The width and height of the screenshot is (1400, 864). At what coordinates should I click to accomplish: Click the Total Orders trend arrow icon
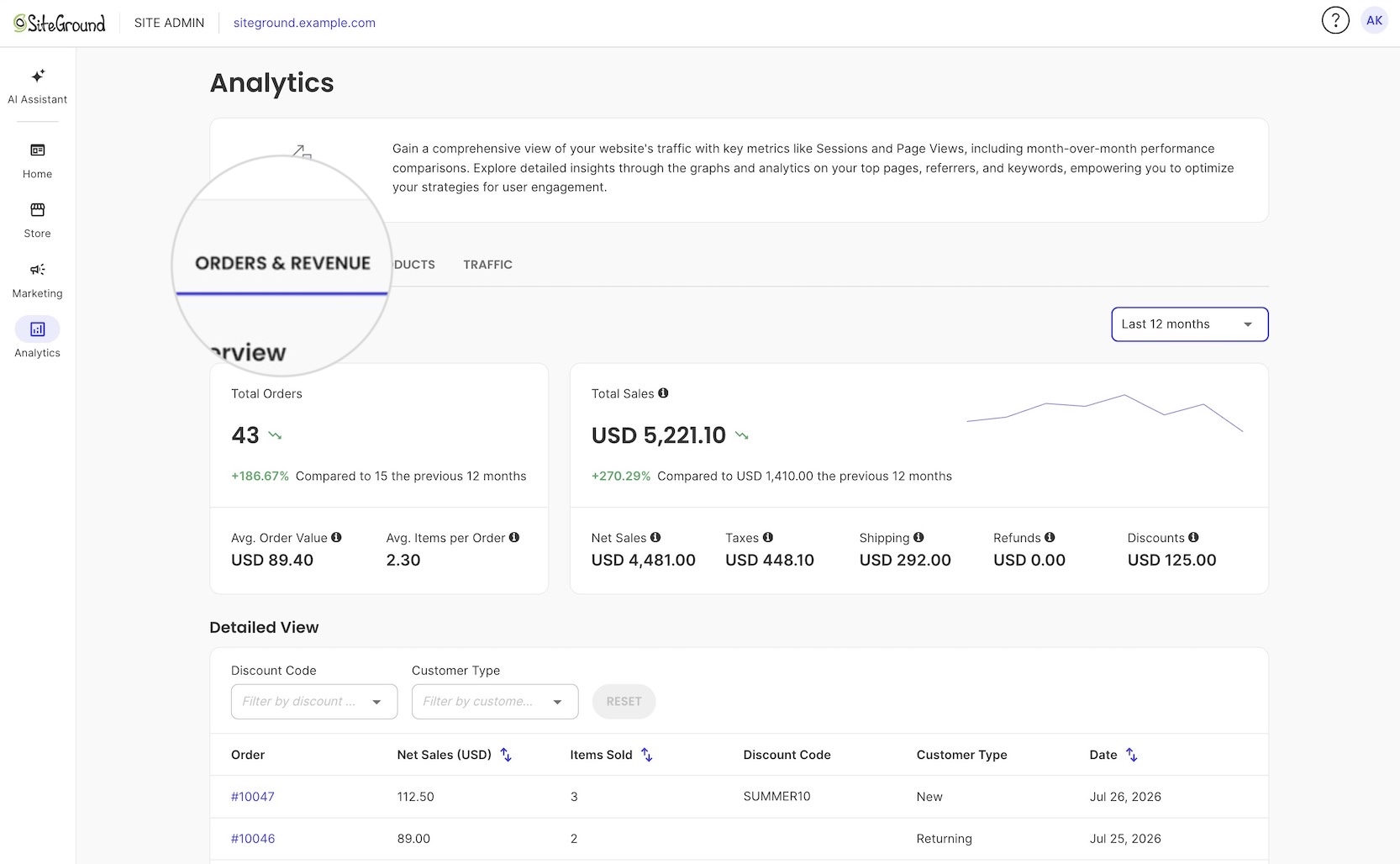pos(275,435)
